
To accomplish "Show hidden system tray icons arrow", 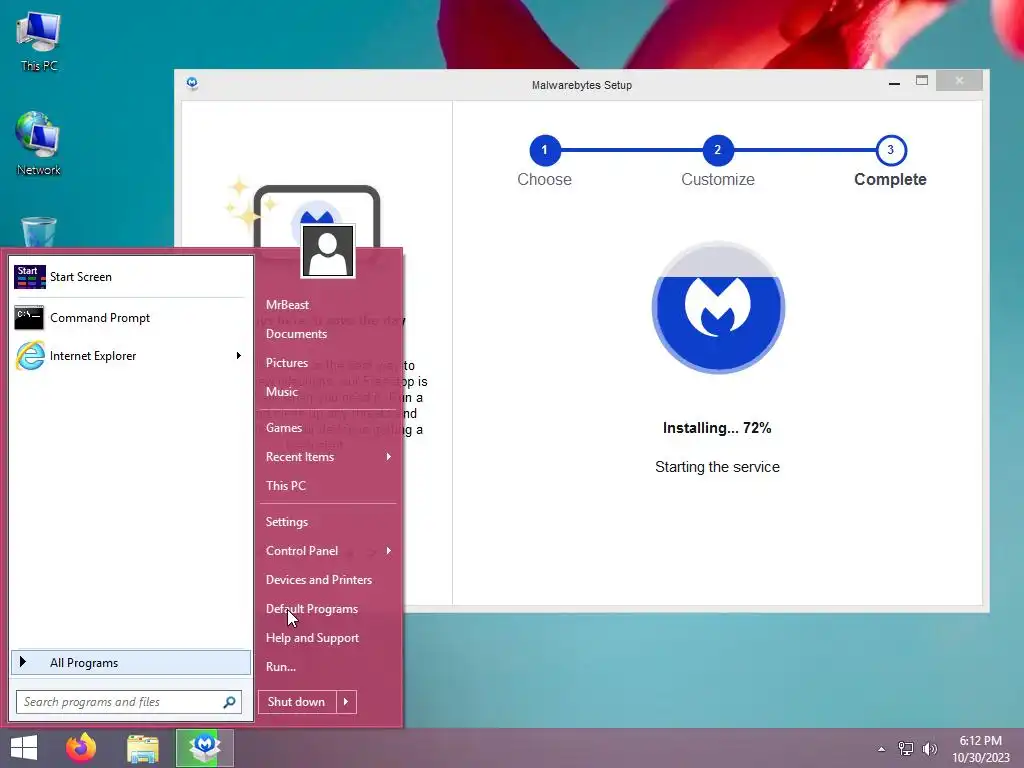I will tap(882, 749).
